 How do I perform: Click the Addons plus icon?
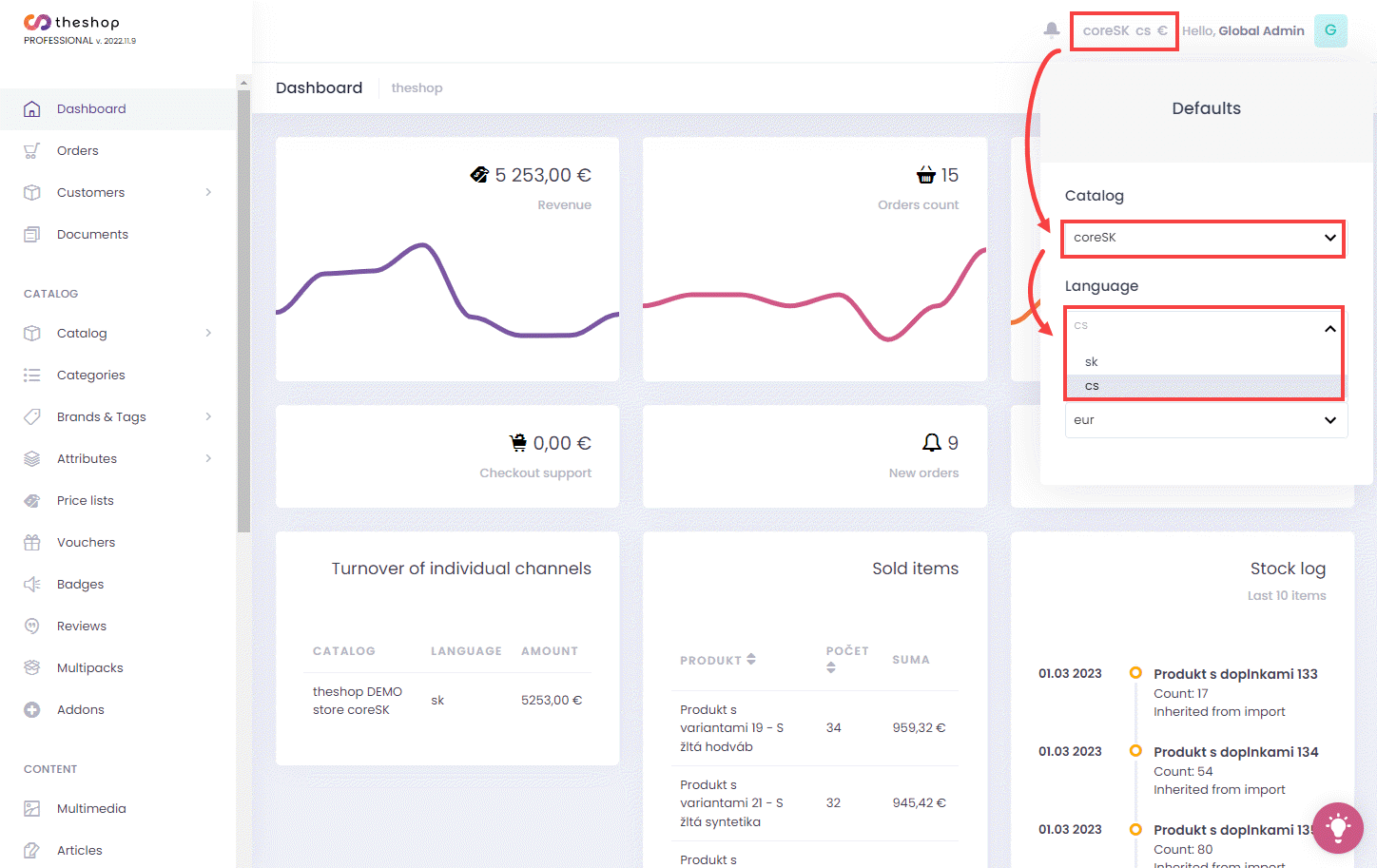(x=32, y=709)
